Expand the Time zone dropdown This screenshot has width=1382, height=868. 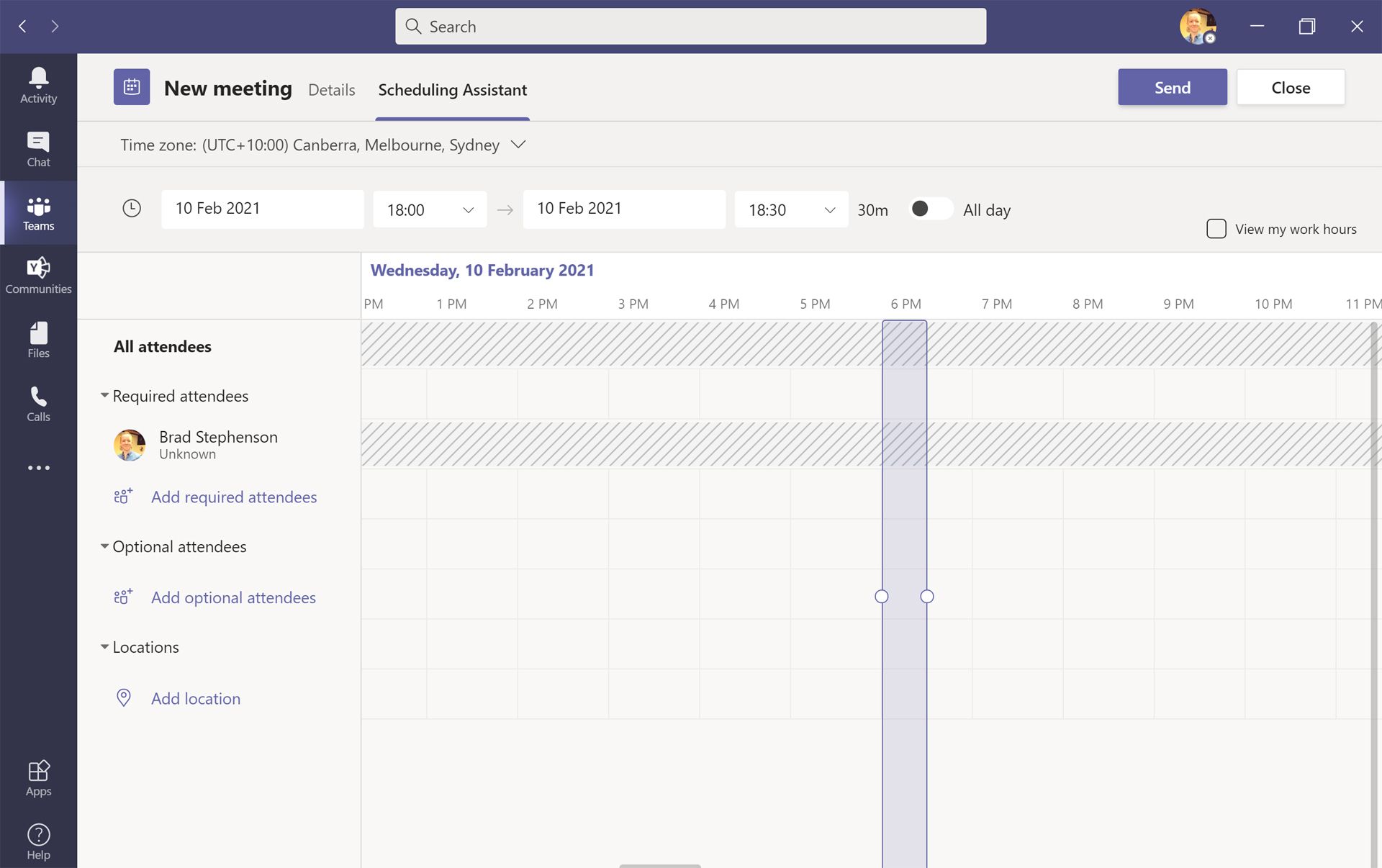tap(521, 144)
